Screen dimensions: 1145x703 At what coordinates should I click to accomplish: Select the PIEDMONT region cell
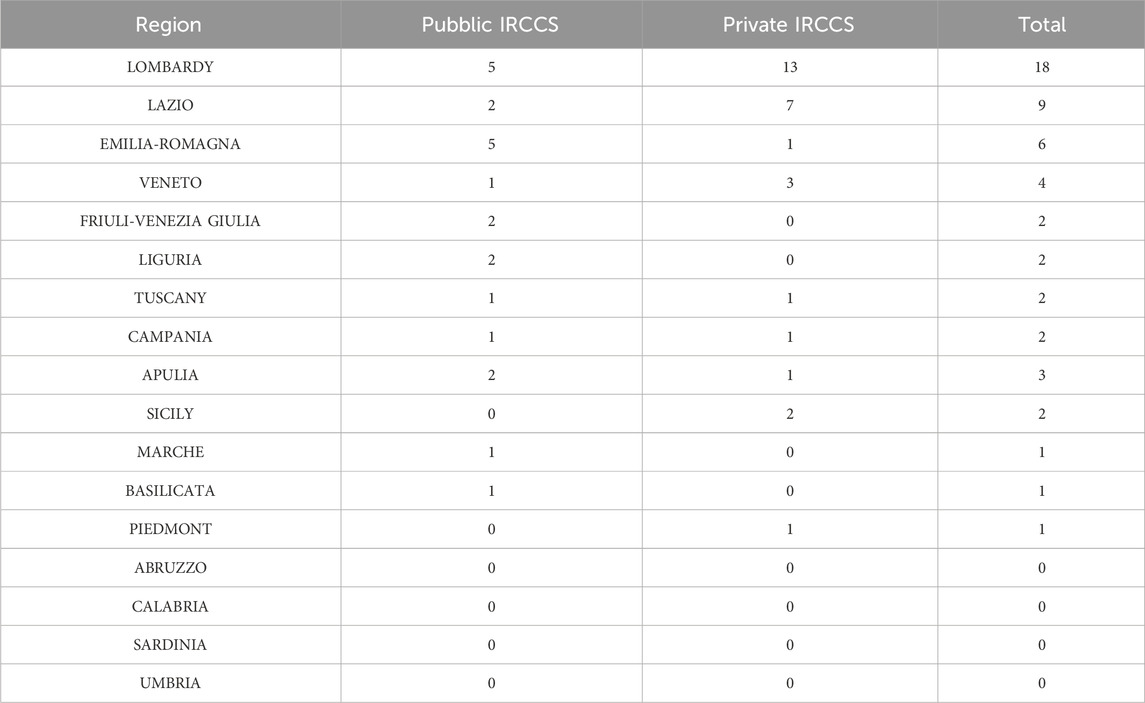[x=169, y=529]
